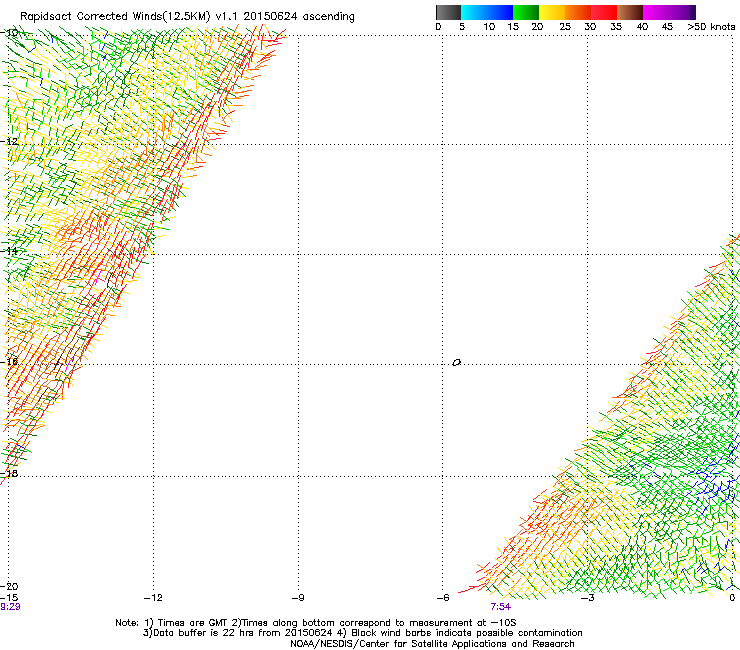Viewport: 740px width, 650px height.
Task: Click the legend value '45' under color bar
Action: [667, 27]
